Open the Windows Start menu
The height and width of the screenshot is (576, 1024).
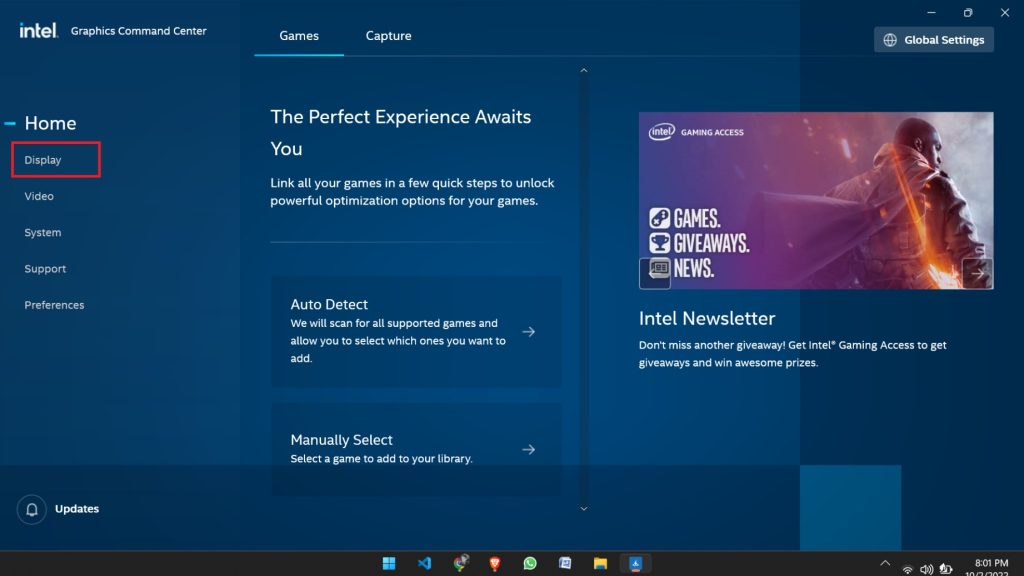pyautogui.click(x=389, y=564)
